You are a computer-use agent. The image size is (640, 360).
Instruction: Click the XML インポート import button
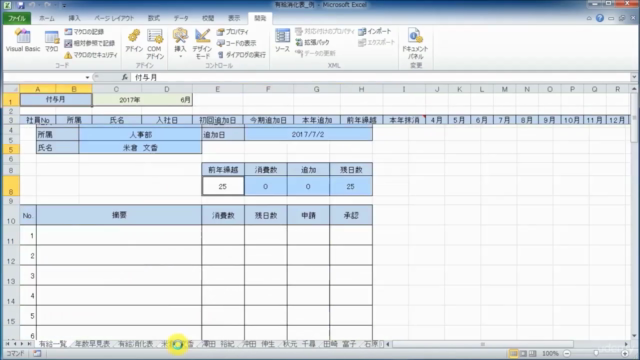[x=375, y=31]
